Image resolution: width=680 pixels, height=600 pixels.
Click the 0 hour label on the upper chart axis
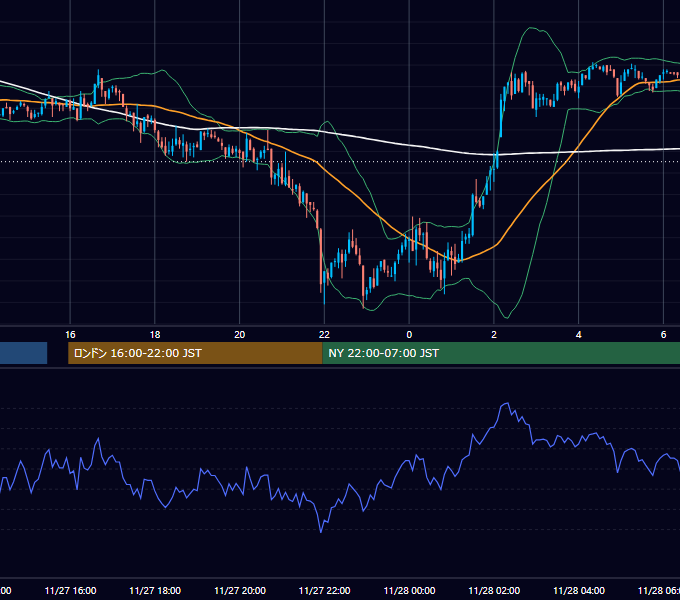coord(409,335)
